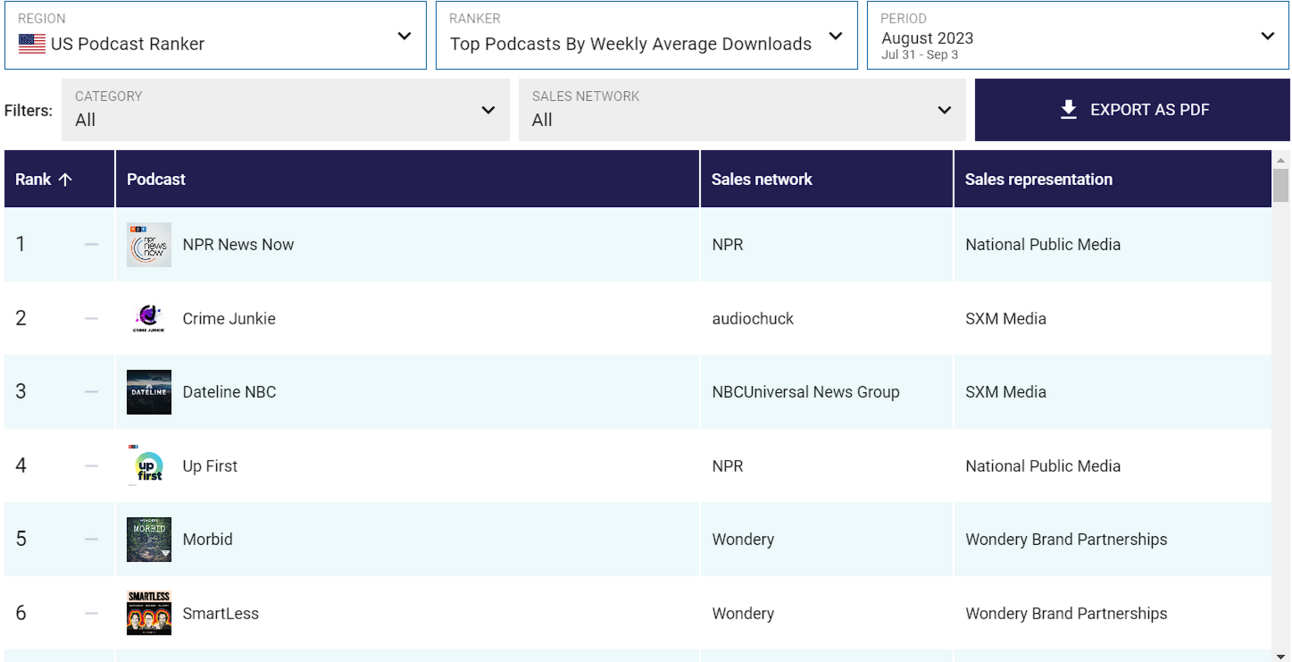Open the Morbid podcast artwork
Viewport: 1292px width, 662px height.
(148, 538)
